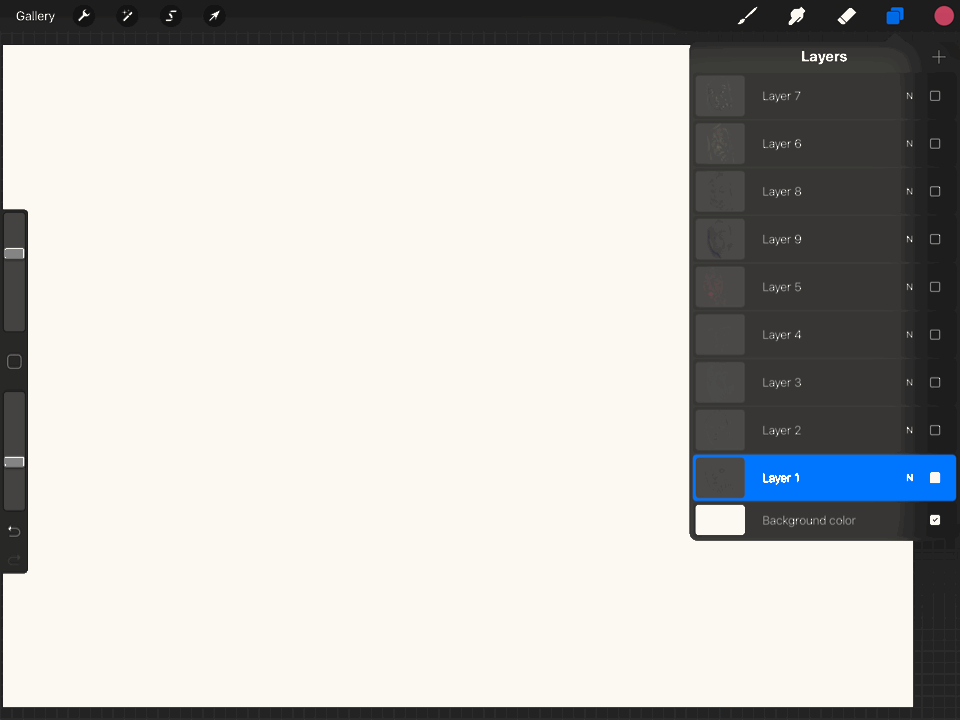The width and height of the screenshot is (960, 720).
Task: Close the Layers panel via layers icon
Action: pos(895,16)
